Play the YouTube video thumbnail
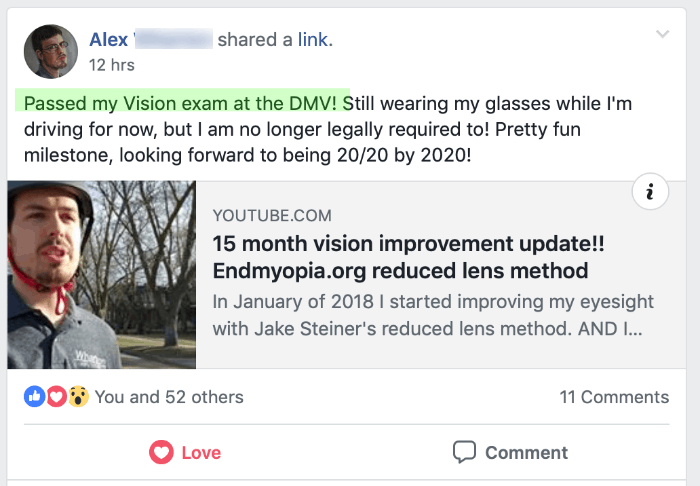This screenshot has height=486, width=700. point(102,275)
